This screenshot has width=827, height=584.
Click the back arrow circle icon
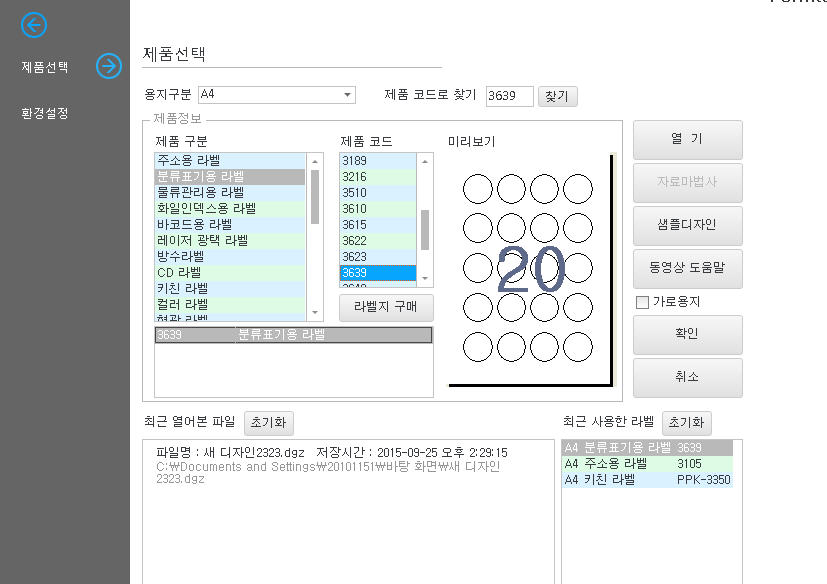[34, 25]
